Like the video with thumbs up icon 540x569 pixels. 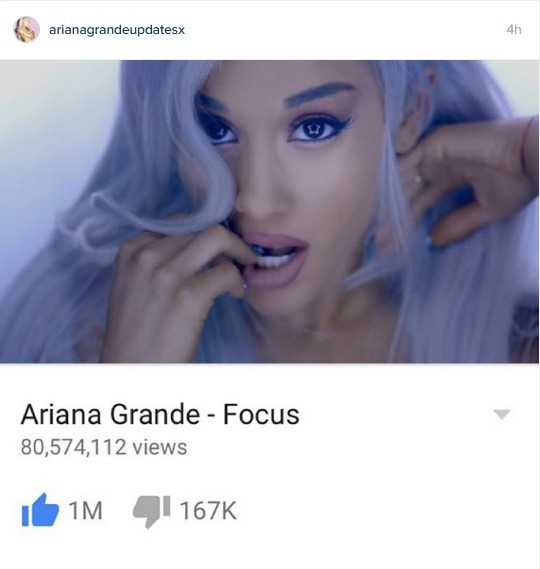coord(40,510)
